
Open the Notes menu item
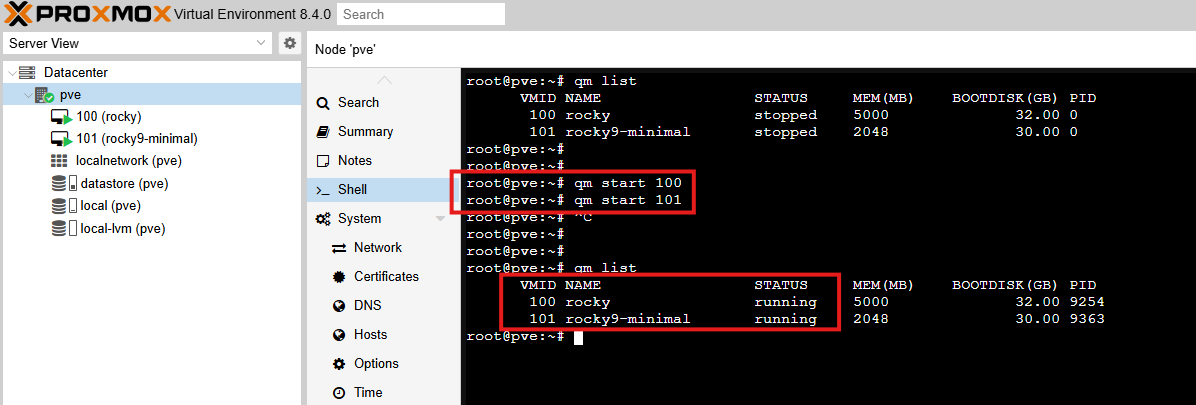(354, 161)
